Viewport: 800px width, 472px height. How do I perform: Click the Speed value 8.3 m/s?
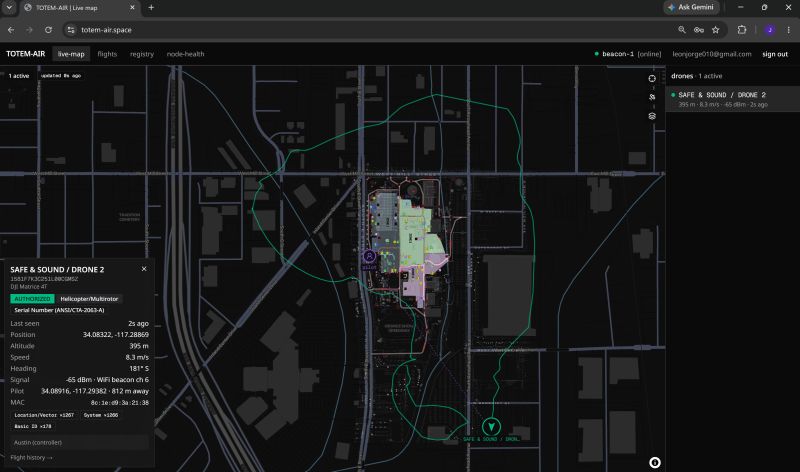137,357
